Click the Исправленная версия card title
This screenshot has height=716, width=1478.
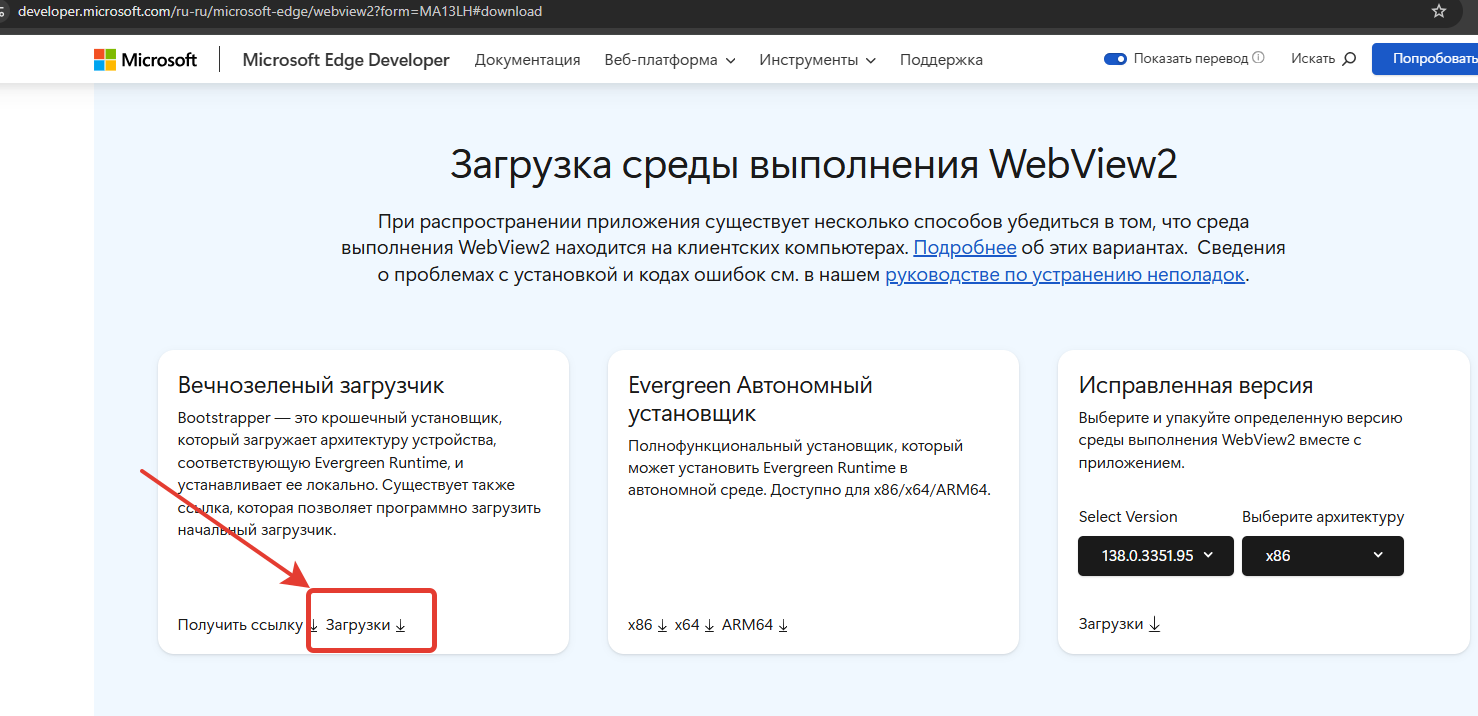click(x=1196, y=385)
